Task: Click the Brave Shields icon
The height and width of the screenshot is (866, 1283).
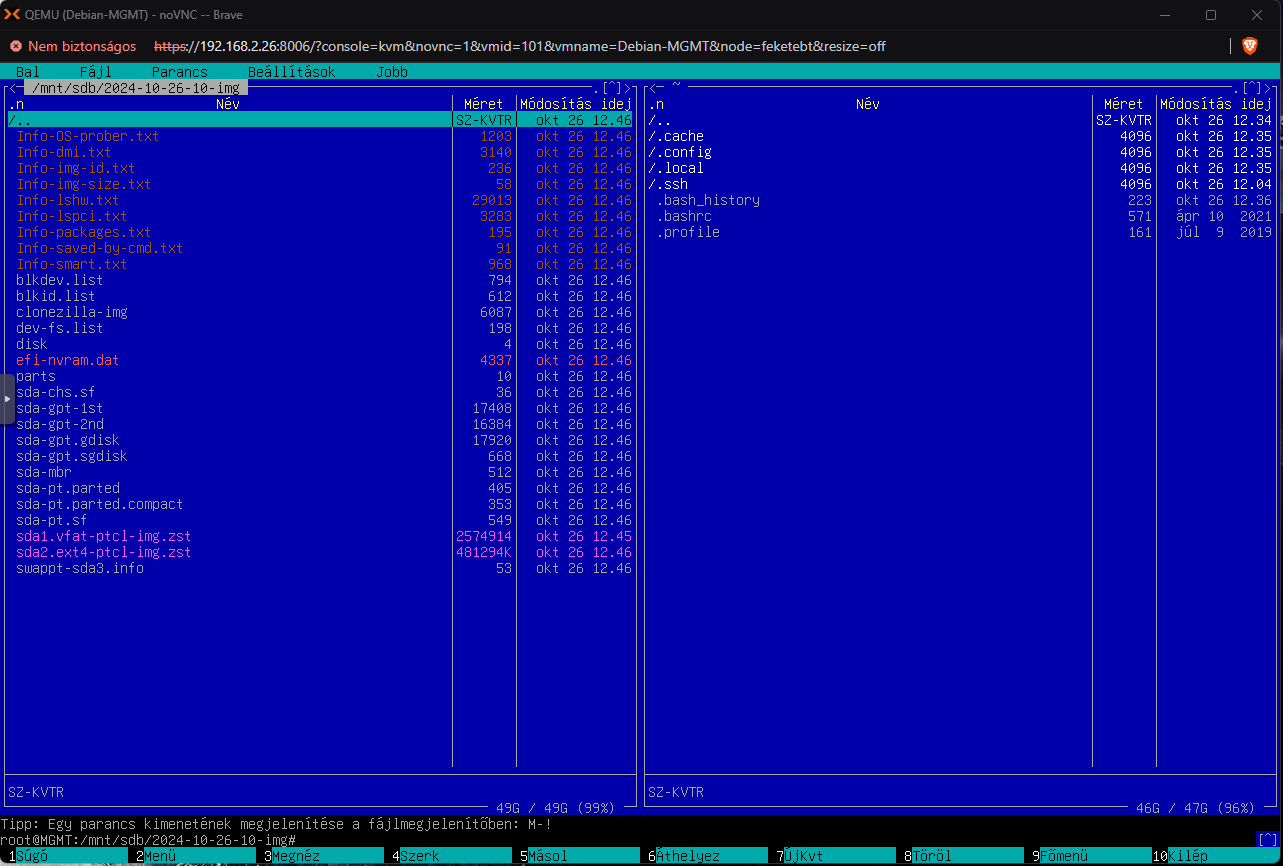Action: tap(1250, 46)
